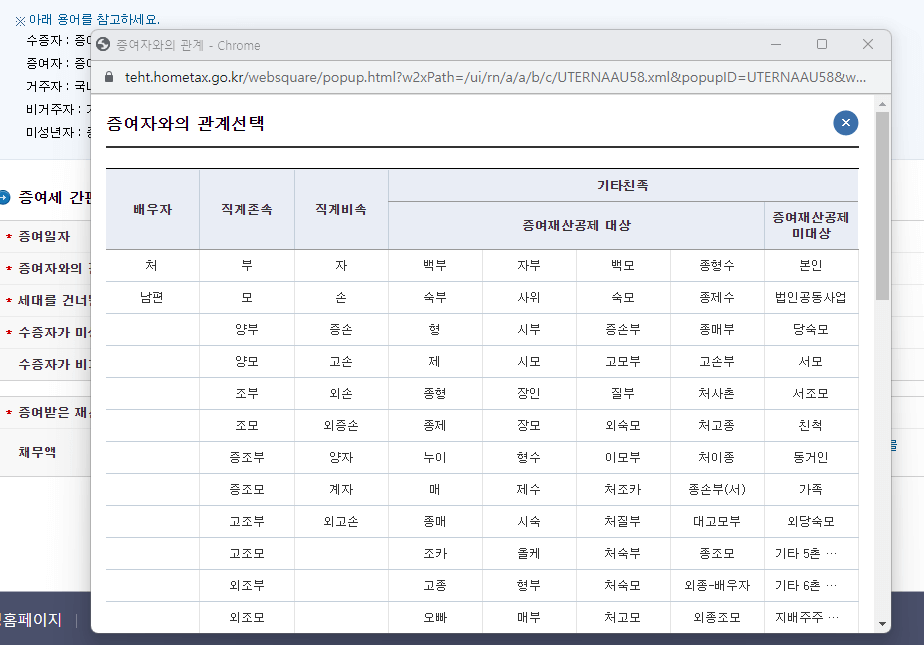The image size is (924, 645).
Task: Close the relationship popup via blue X icon
Action: (x=845, y=122)
